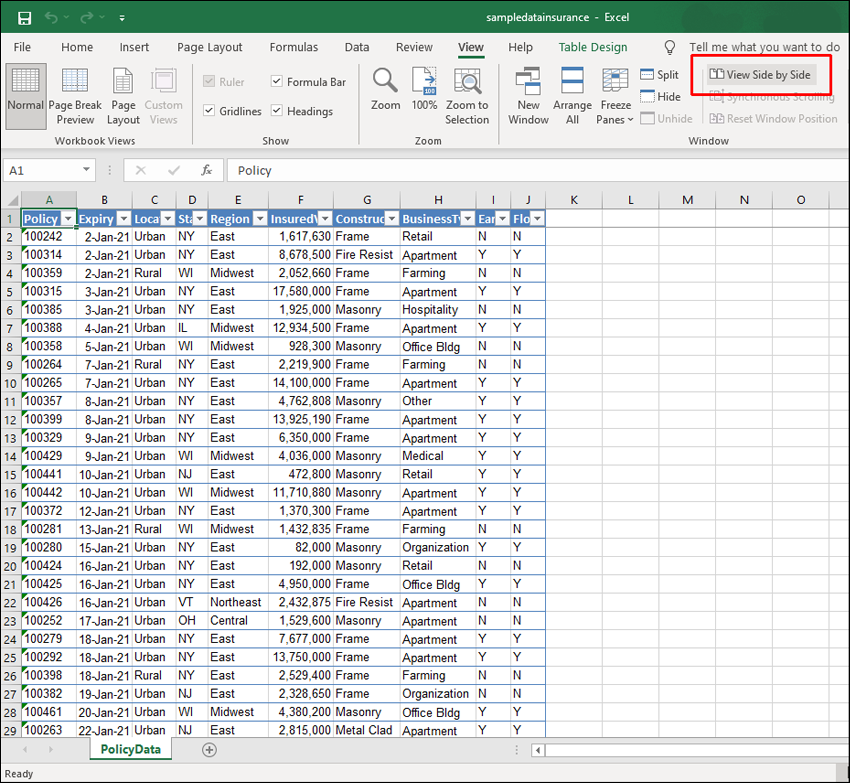
Task: Click the Save icon in title bar
Action: click(x=24, y=18)
